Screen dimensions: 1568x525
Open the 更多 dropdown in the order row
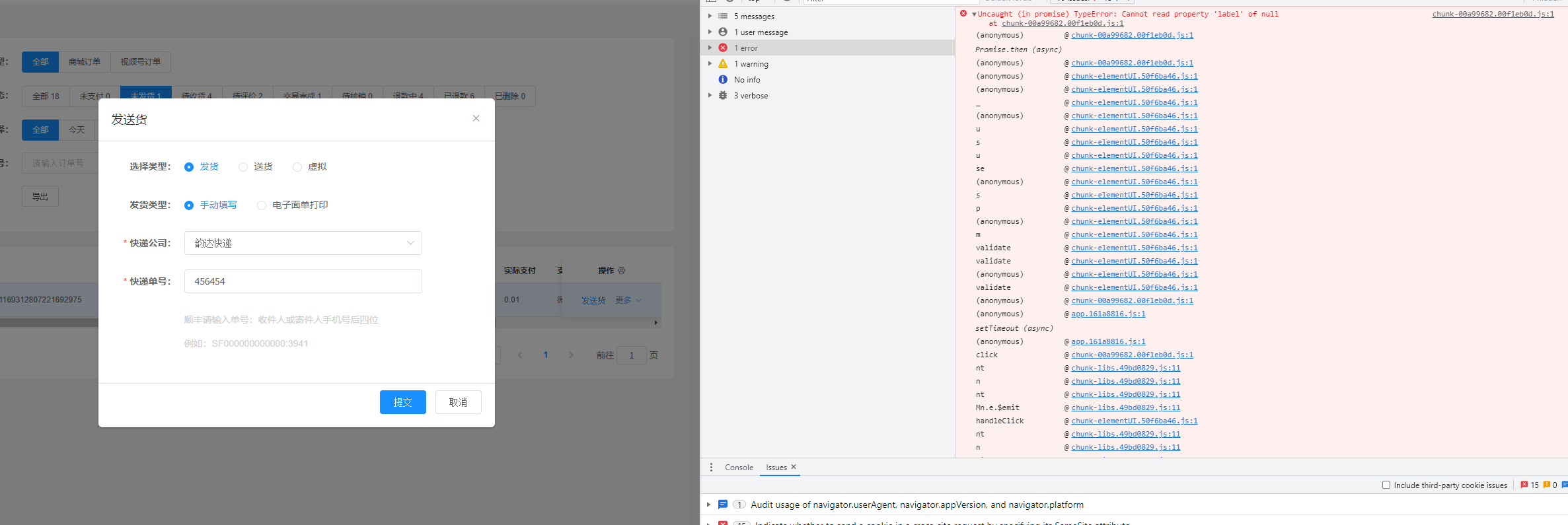tap(628, 300)
